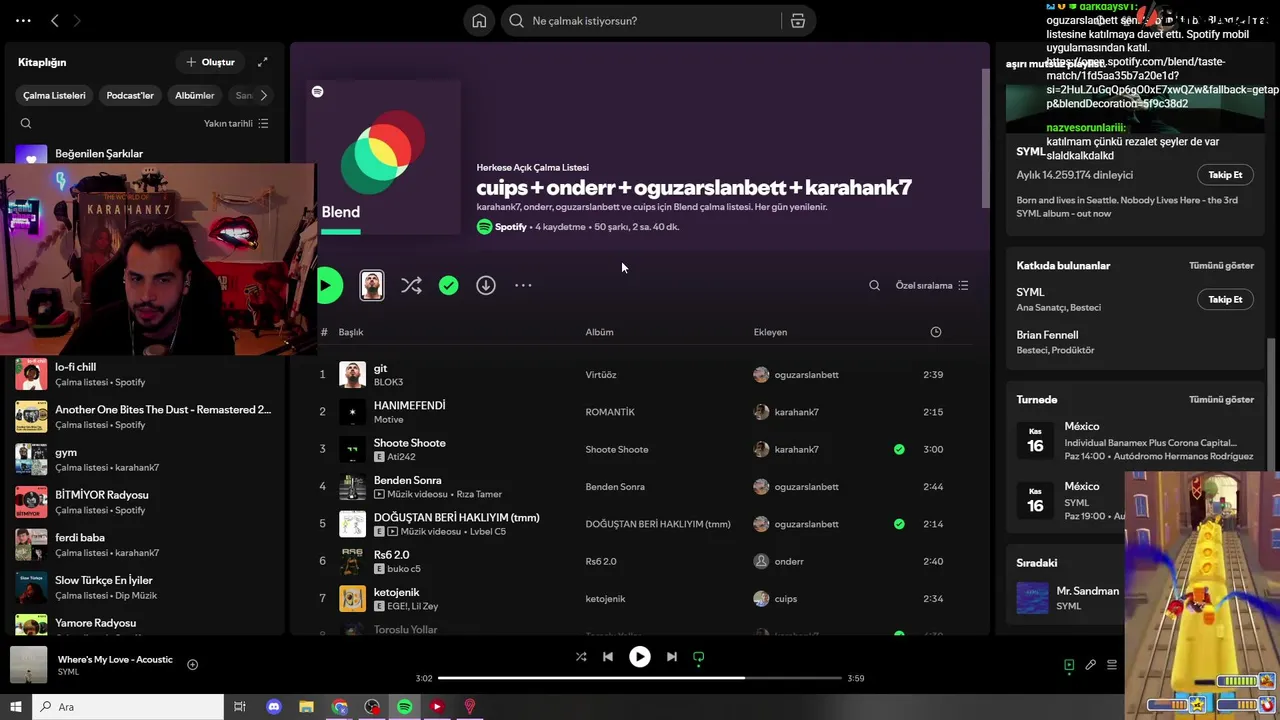Viewport: 1280px width, 720px height.
Task: Add Where's My Love to liked songs
Action: [x=193, y=665]
